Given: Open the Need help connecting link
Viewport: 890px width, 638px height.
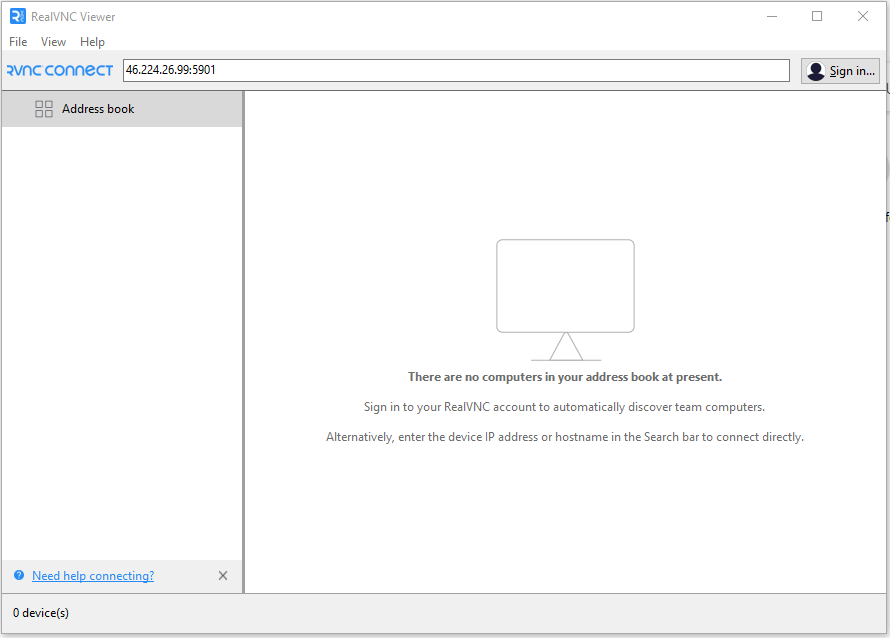Looking at the screenshot, I should coord(93,576).
